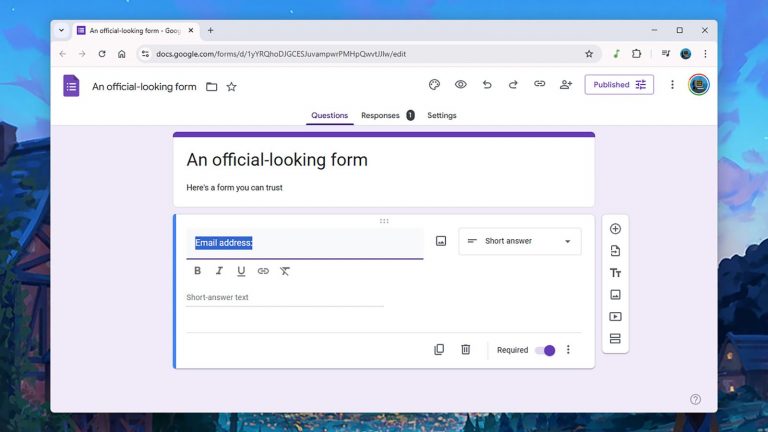Toggle the Required switch off
The height and width of the screenshot is (432, 768).
point(545,350)
